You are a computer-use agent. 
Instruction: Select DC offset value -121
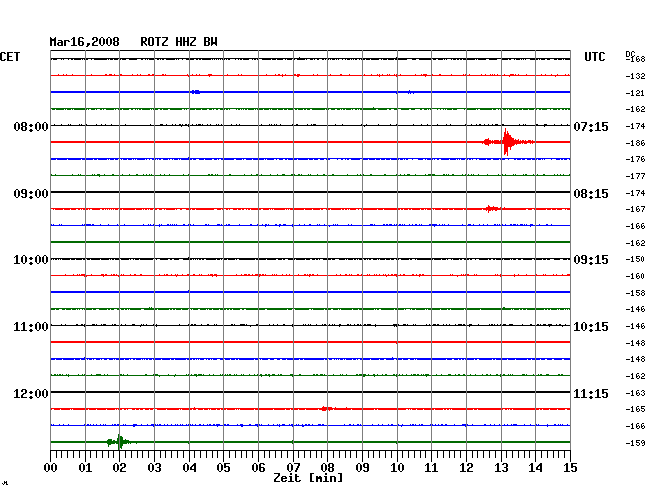(x=635, y=93)
